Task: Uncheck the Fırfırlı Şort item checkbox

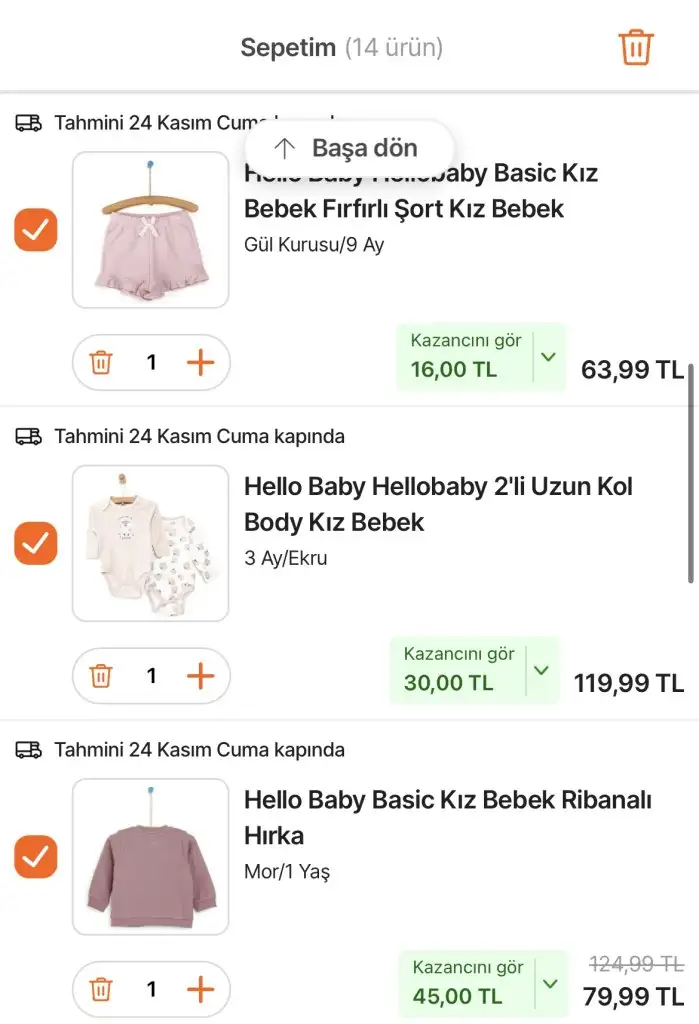Action: (x=36, y=230)
